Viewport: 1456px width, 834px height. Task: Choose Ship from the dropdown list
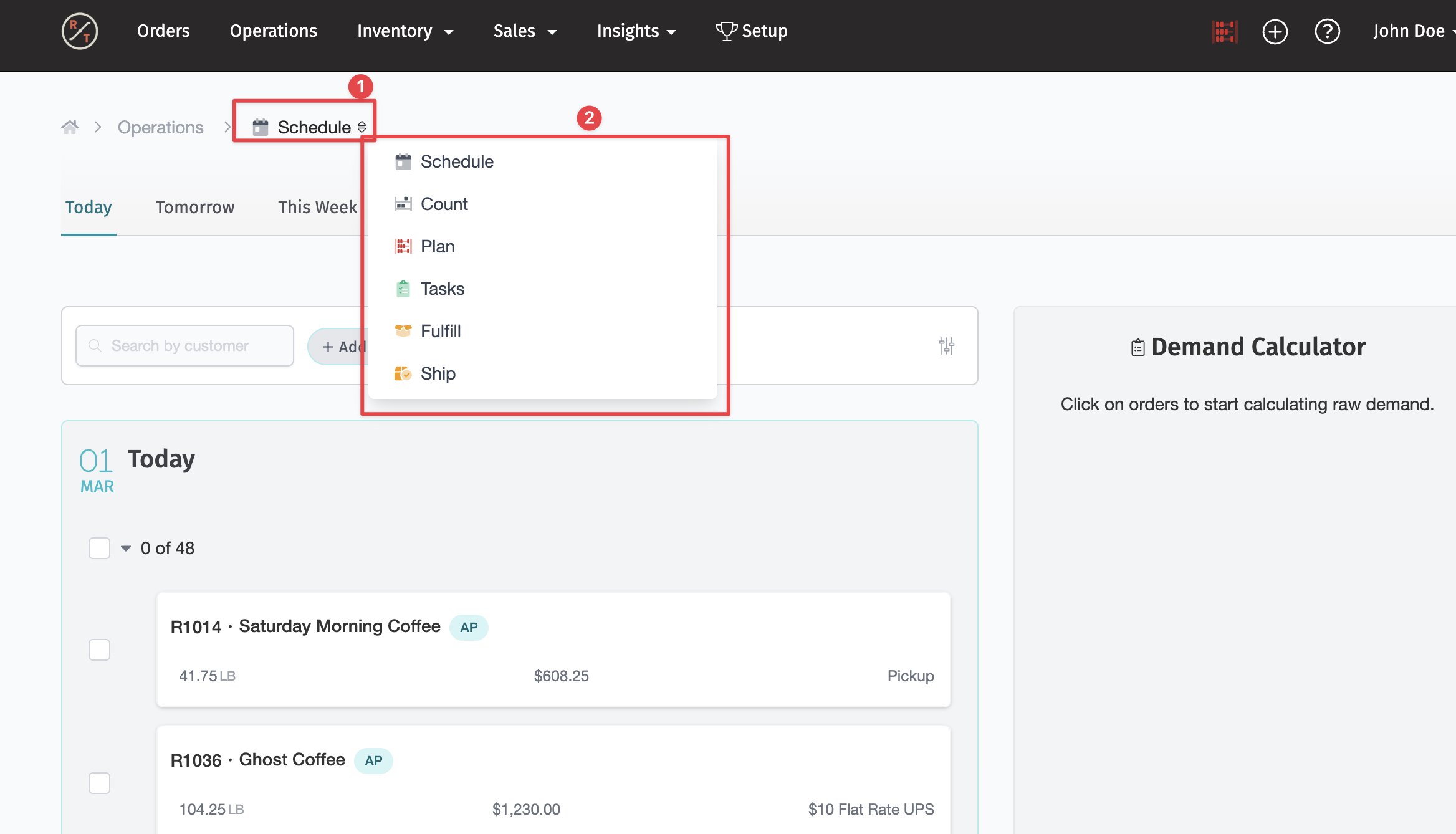[x=438, y=374]
